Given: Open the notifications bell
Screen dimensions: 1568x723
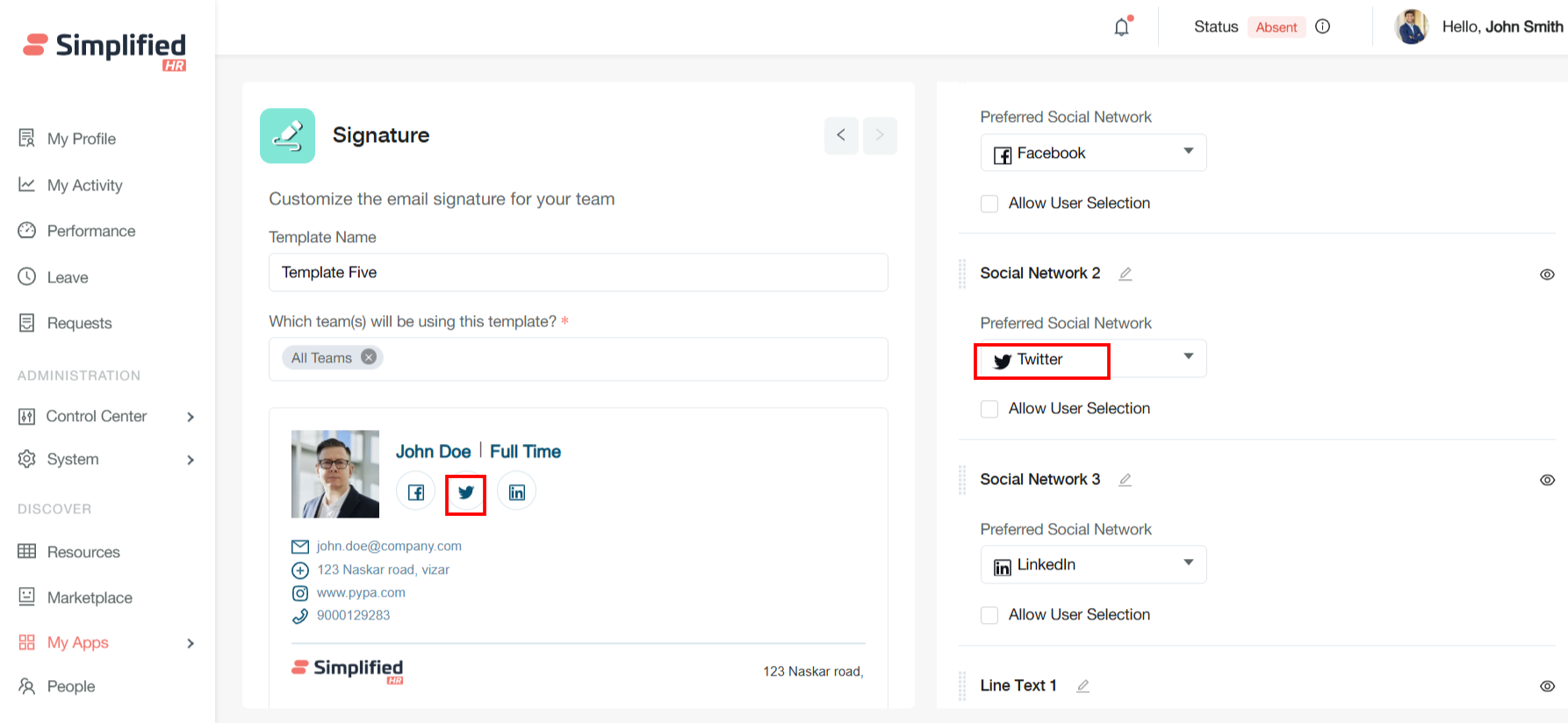Looking at the screenshot, I should coord(1122,27).
